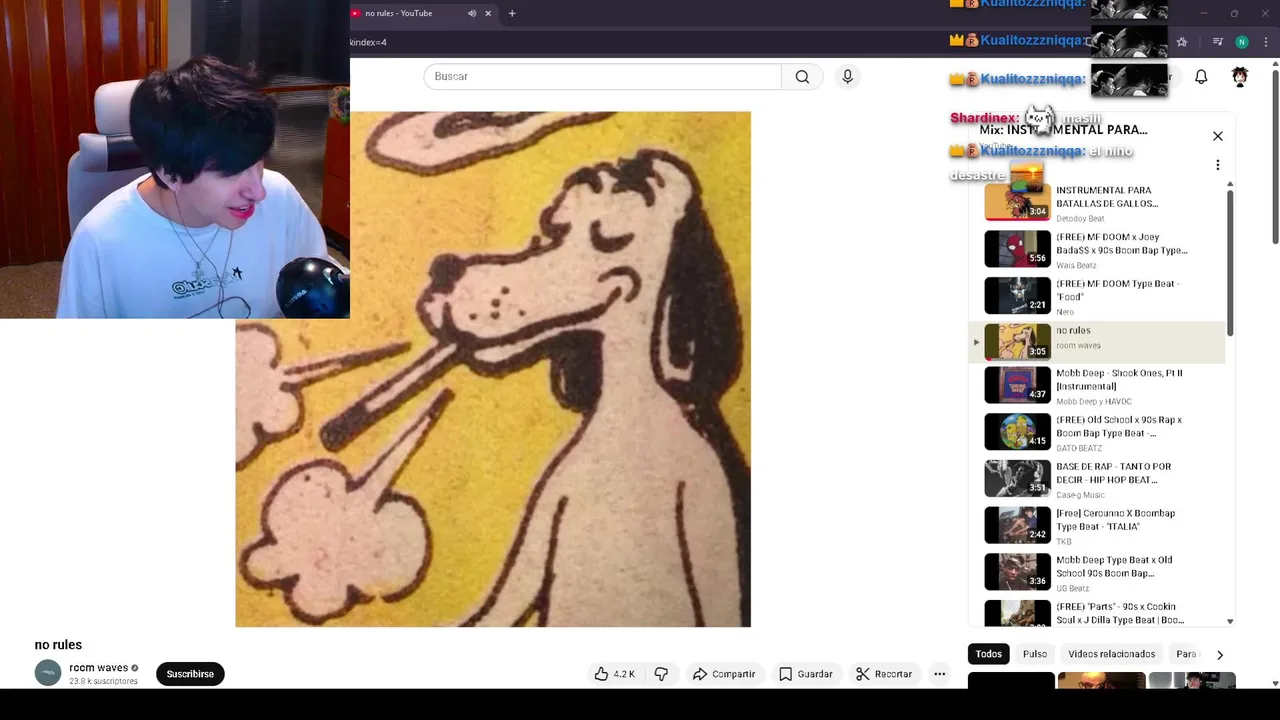The image size is (1280, 720).
Task: Play Mobb Deep Shook Ones Pt II
Action: coord(1098,386)
